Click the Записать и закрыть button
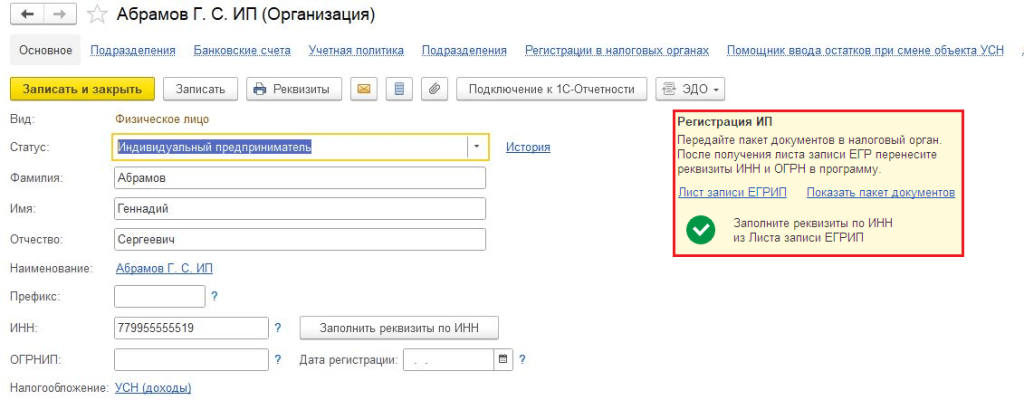The width and height of the screenshot is (1024, 400). point(82,89)
